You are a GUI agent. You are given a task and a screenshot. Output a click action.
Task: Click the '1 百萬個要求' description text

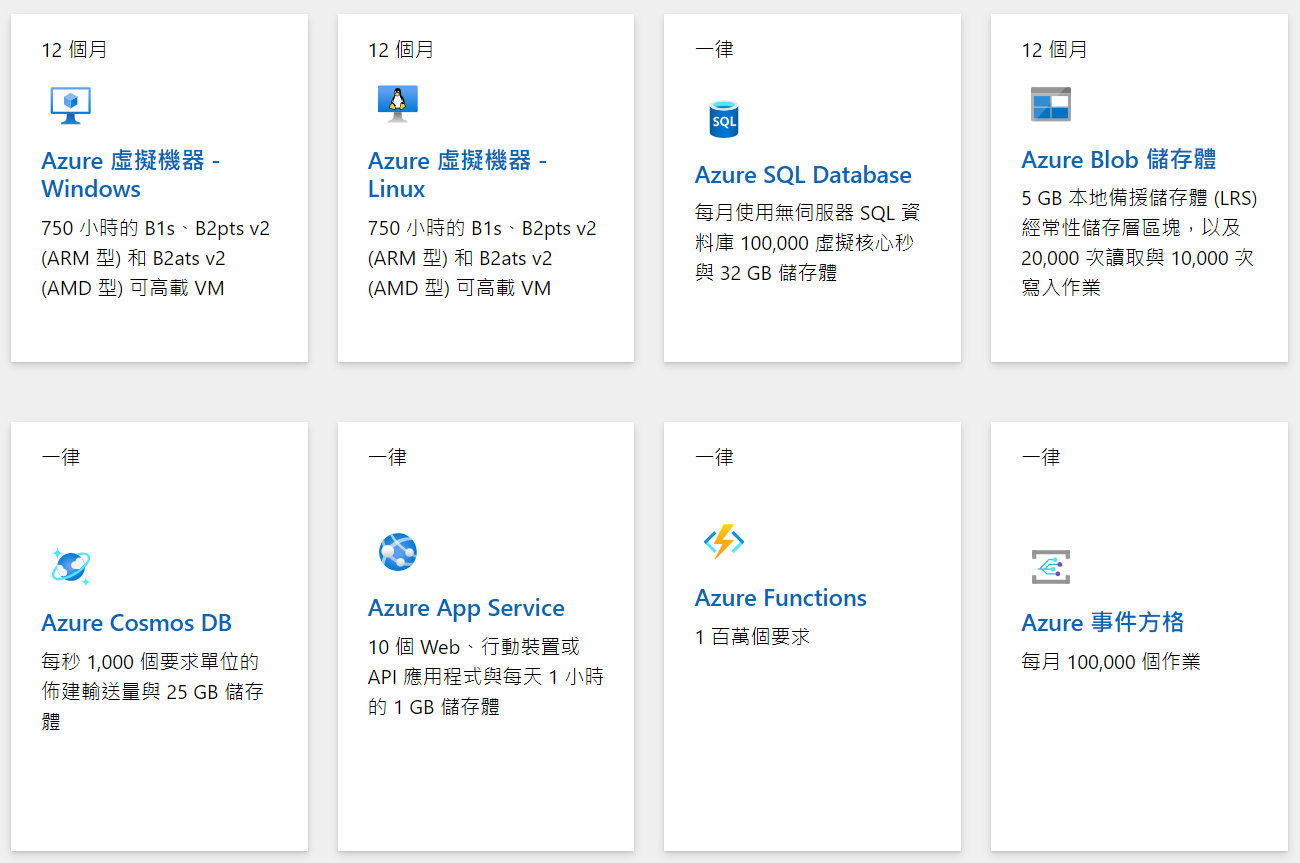coord(752,637)
